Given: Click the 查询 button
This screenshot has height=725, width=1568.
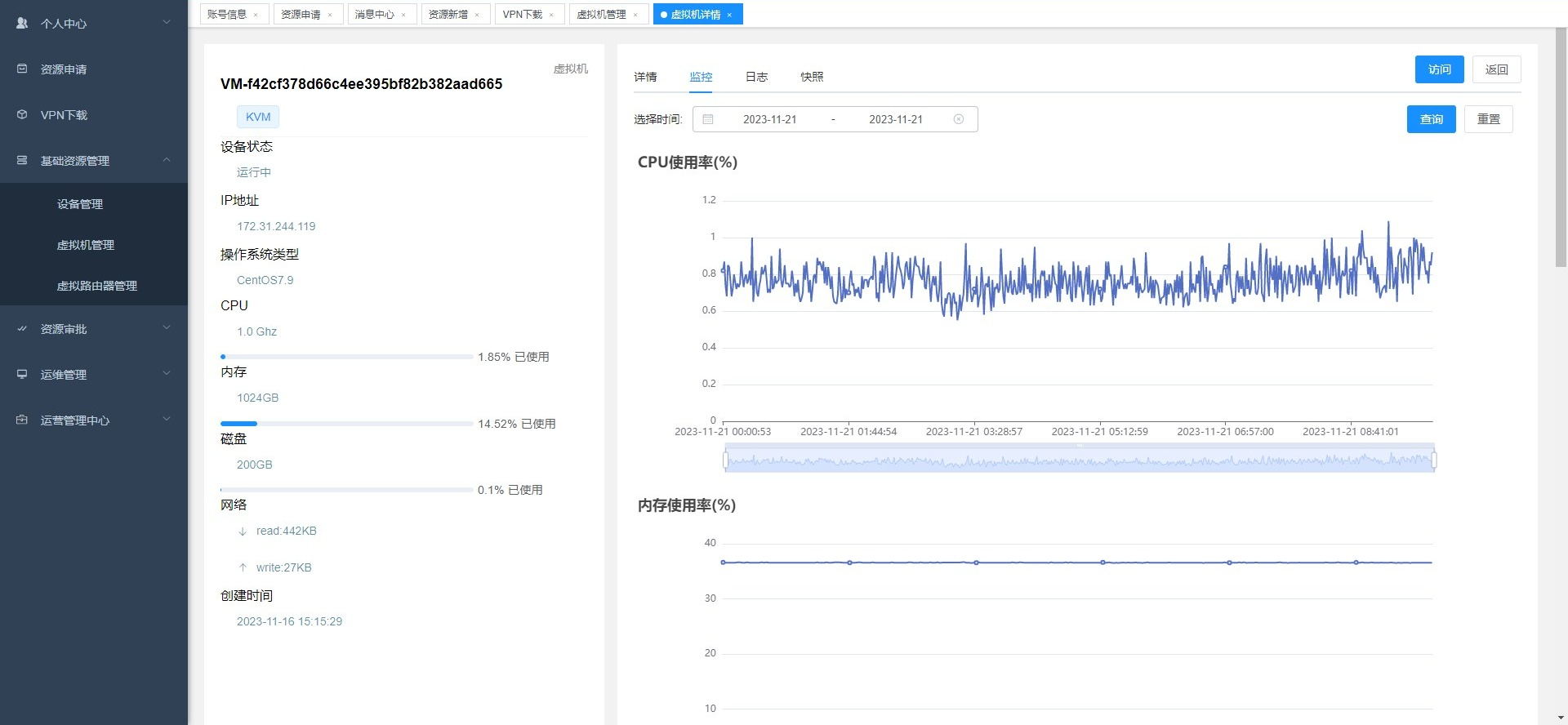Looking at the screenshot, I should click(1431, 119).
